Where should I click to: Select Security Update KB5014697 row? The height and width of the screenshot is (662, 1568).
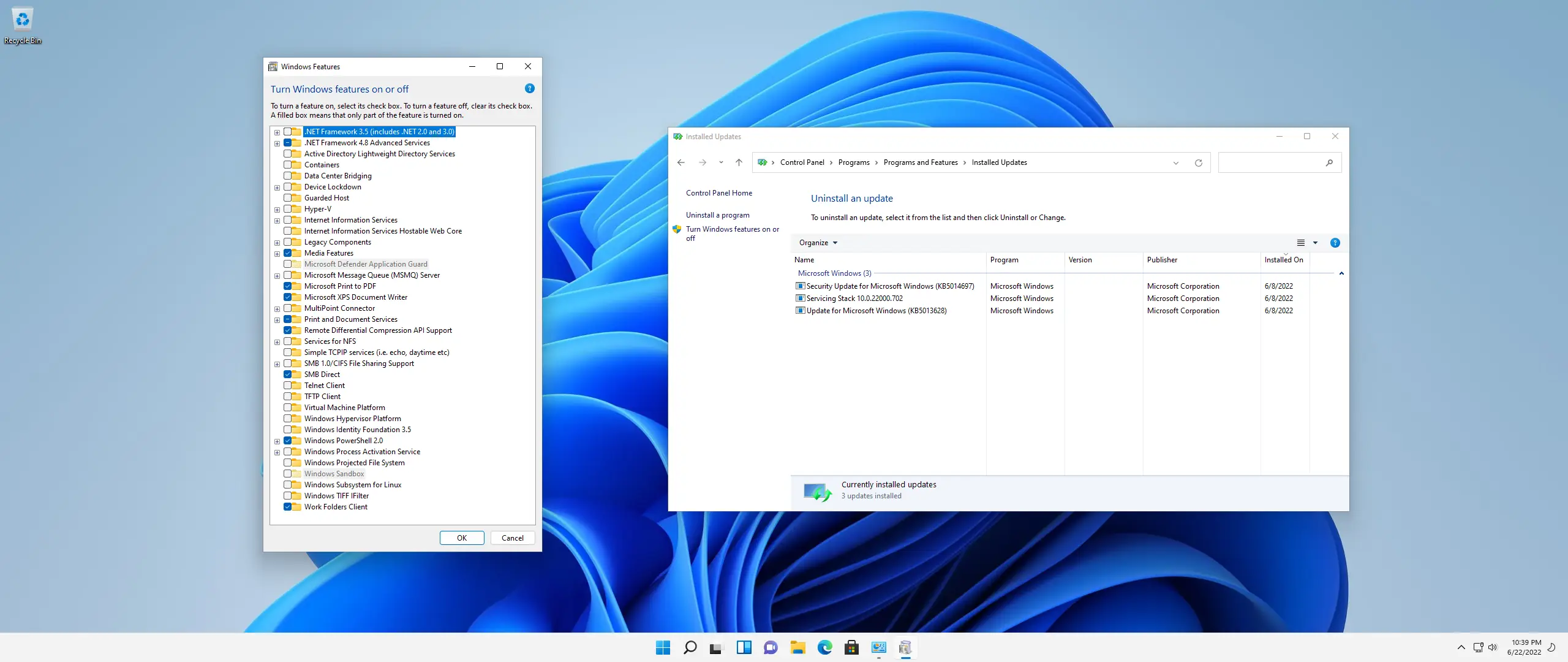[889, 286]
